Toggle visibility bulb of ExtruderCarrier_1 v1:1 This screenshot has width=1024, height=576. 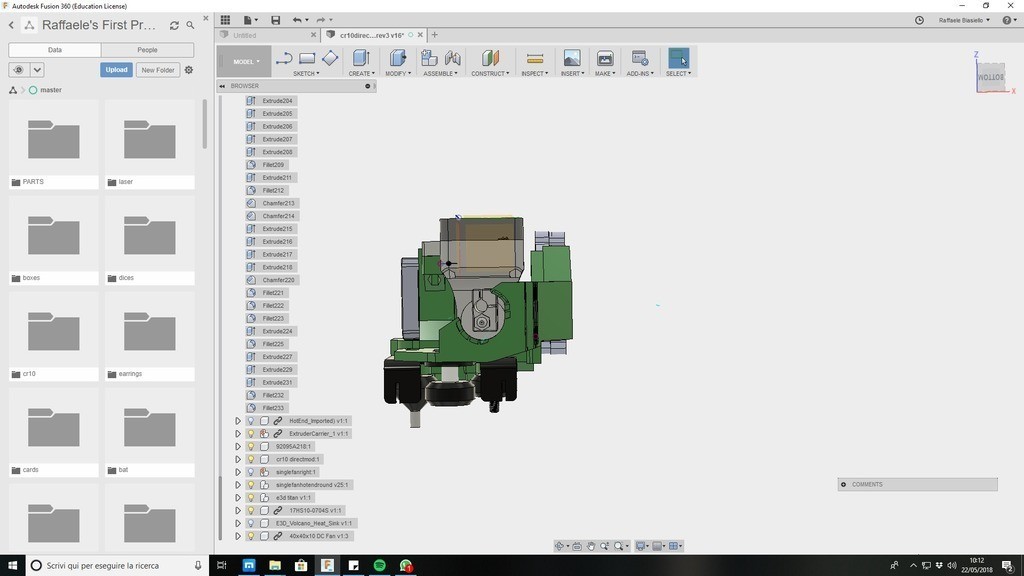(x=251, y=434)
